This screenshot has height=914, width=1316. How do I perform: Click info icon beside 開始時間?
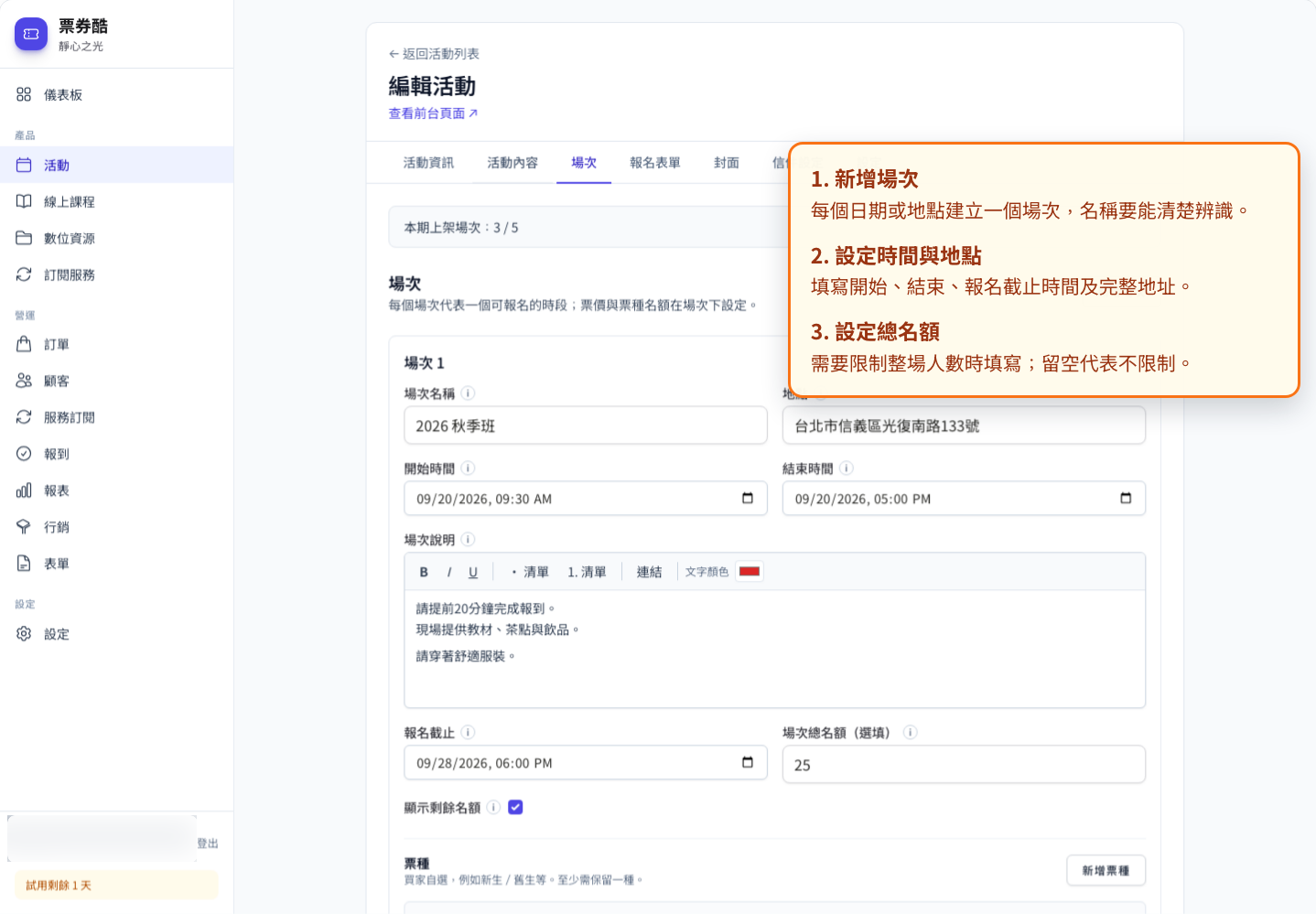coord(468,468)
